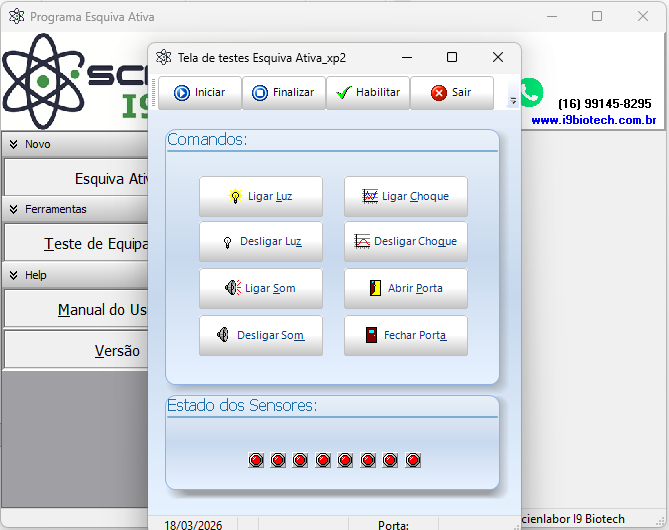
Task: Activate shock with Ligar Choque
Action: point(405,197)
